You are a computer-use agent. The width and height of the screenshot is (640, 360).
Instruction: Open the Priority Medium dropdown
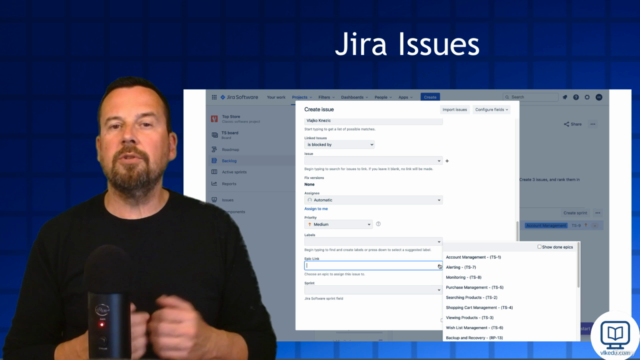click(338, 224)
